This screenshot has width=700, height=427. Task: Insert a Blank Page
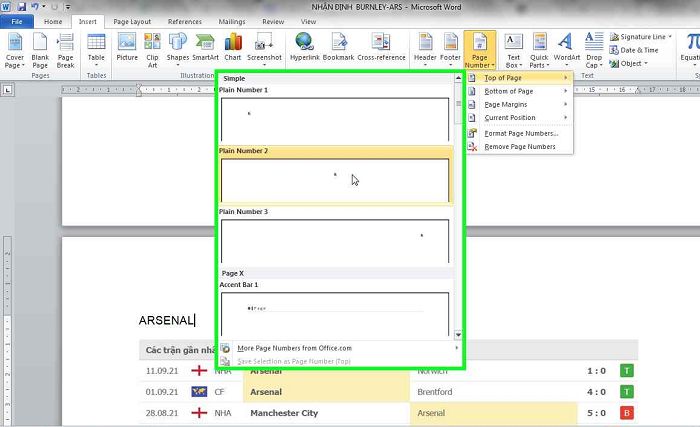click(x=40, y=50)
